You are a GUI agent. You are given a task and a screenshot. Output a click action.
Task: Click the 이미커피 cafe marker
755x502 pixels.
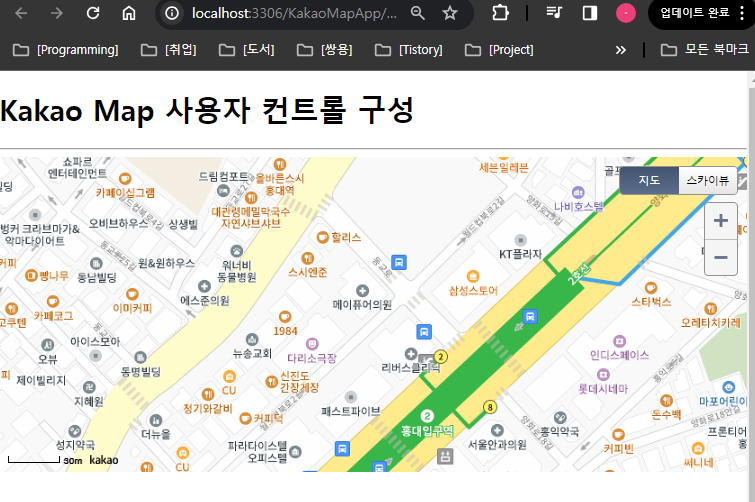pyautogui.click(x=132, y=294)
